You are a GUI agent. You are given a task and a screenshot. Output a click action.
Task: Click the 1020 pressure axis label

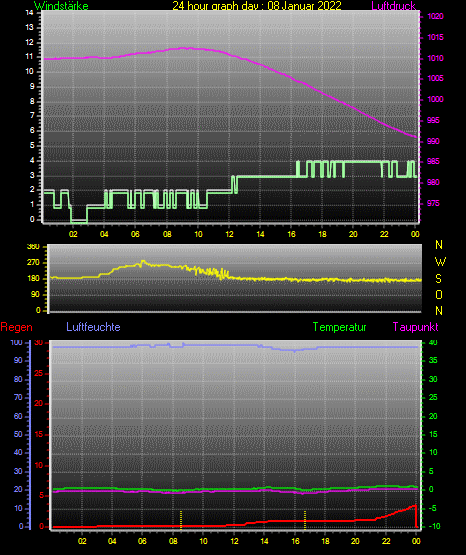click(x=435, y=16)
